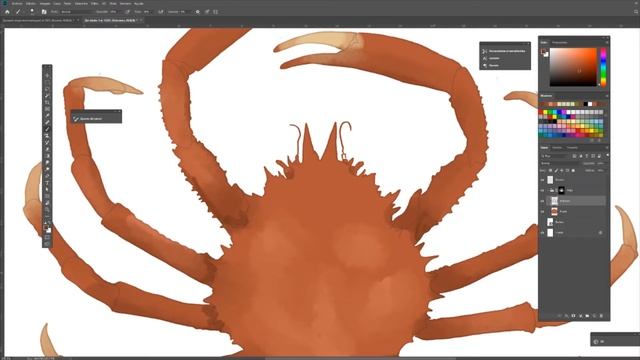Toggle lock image pixels brush icon
This screenshot has width=640, height=360.
[556, 170]
